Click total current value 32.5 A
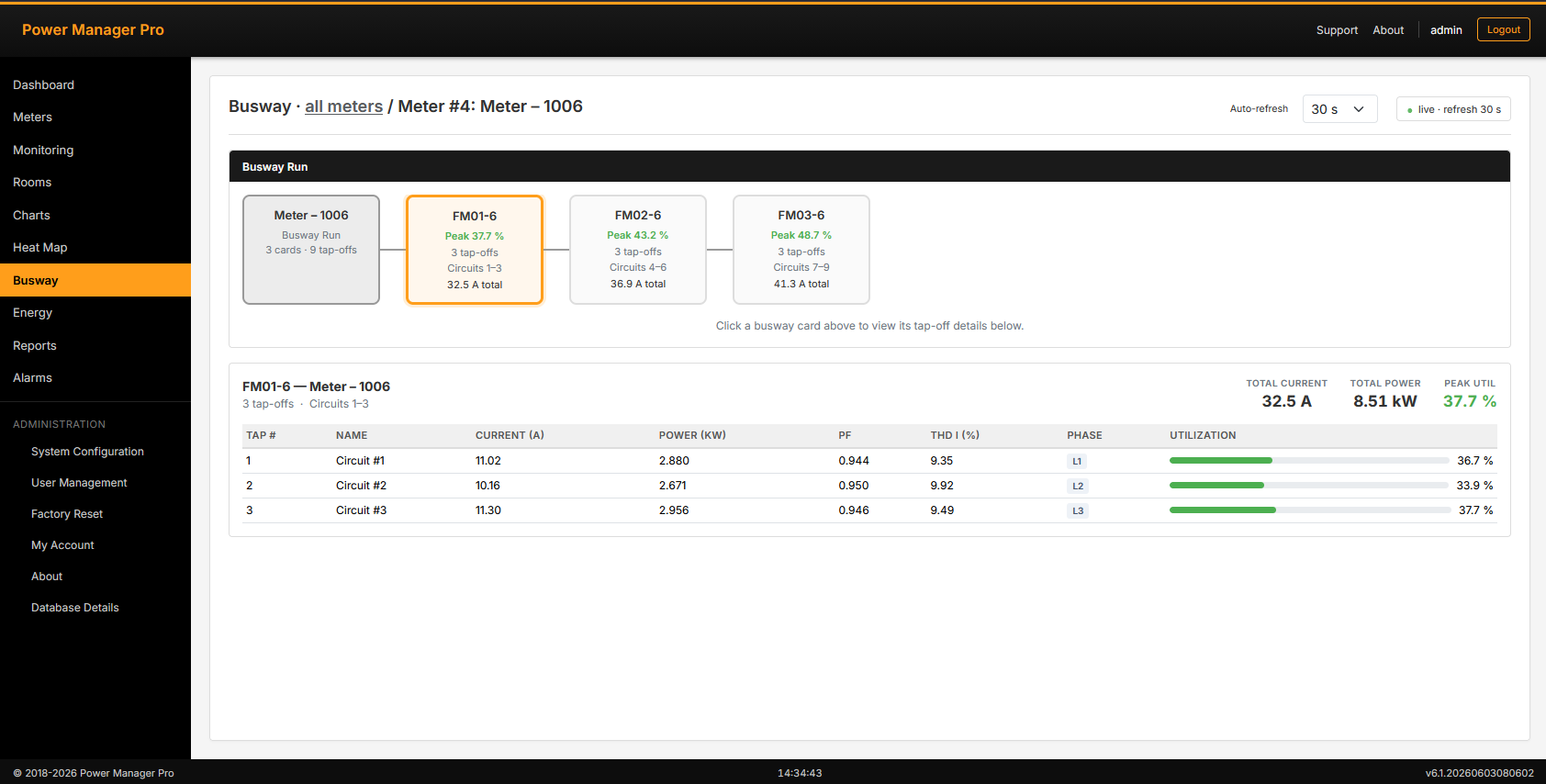This screenshot has width=1546, height=784. coord(1286,401)
